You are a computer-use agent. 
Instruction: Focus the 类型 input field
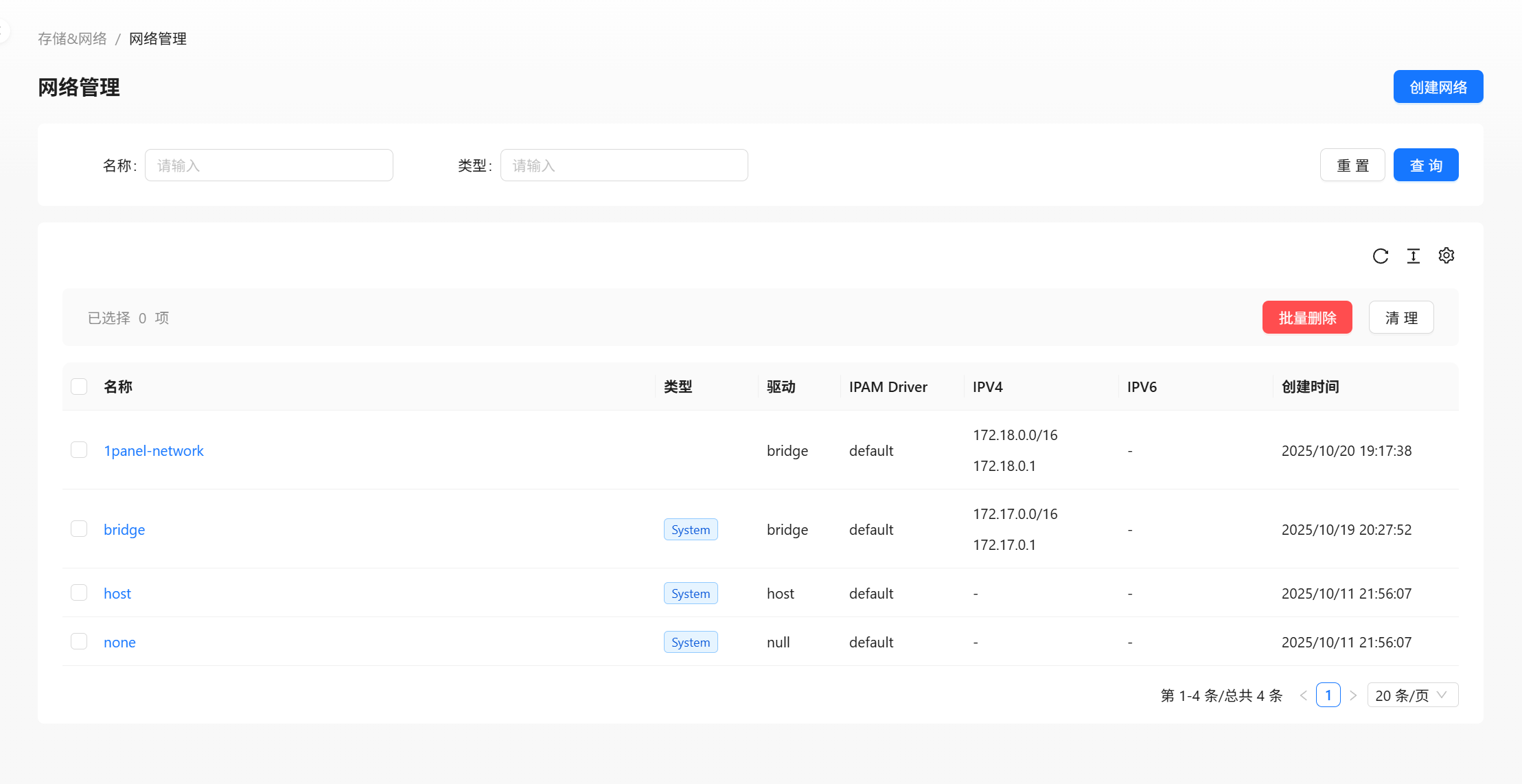[623, 165]
